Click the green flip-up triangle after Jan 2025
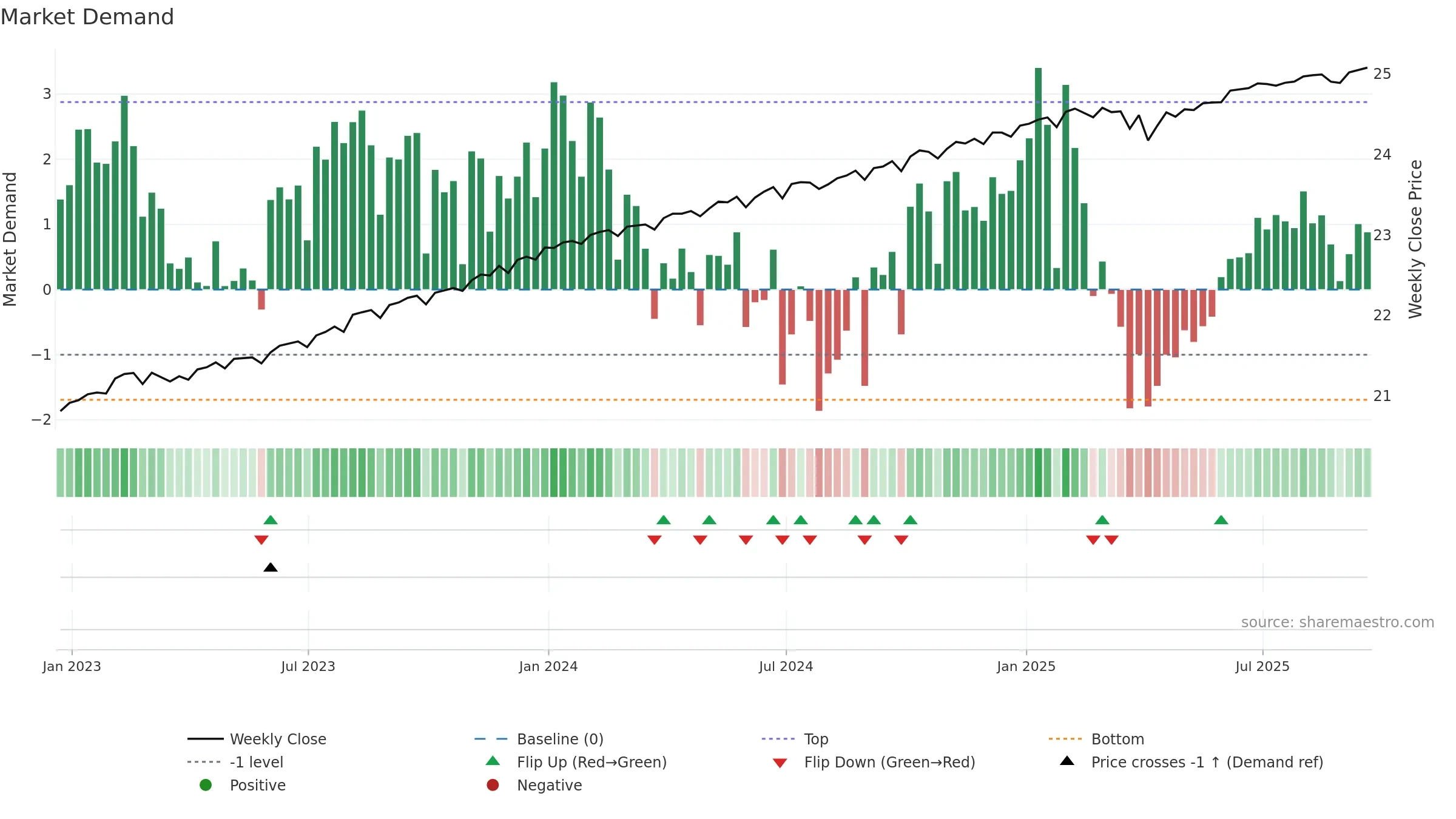The image size is (1456, 819). pyautogui.click(x=1102, y=520)
